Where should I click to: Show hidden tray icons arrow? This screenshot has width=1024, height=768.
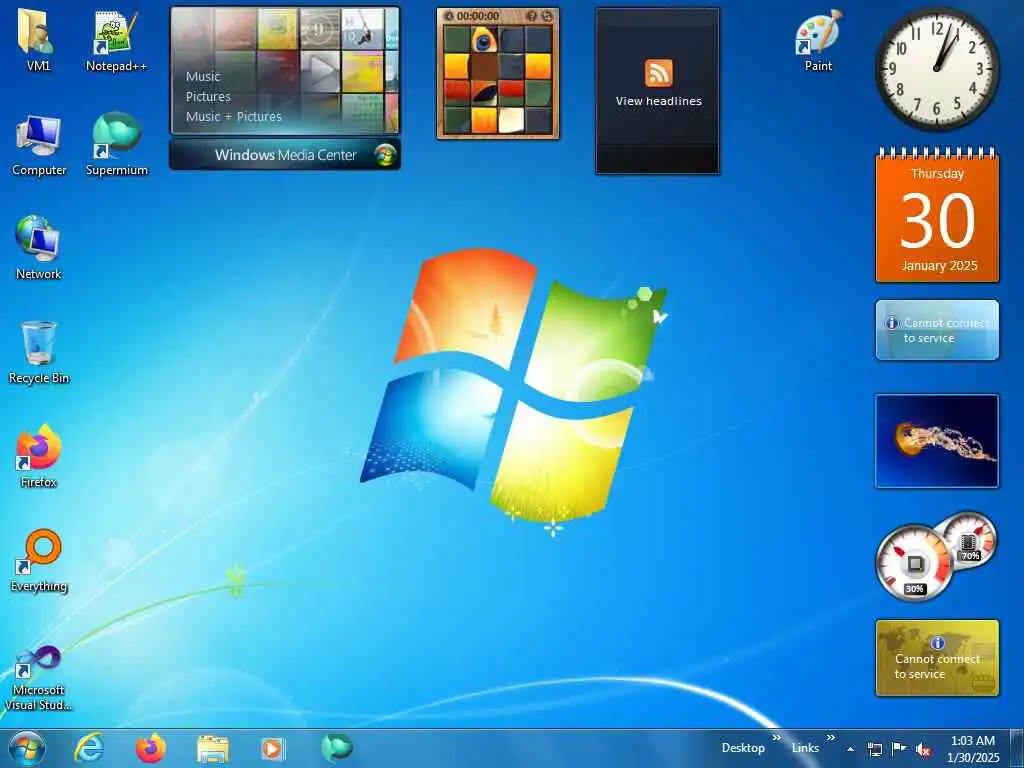click(x=850, y=749)
